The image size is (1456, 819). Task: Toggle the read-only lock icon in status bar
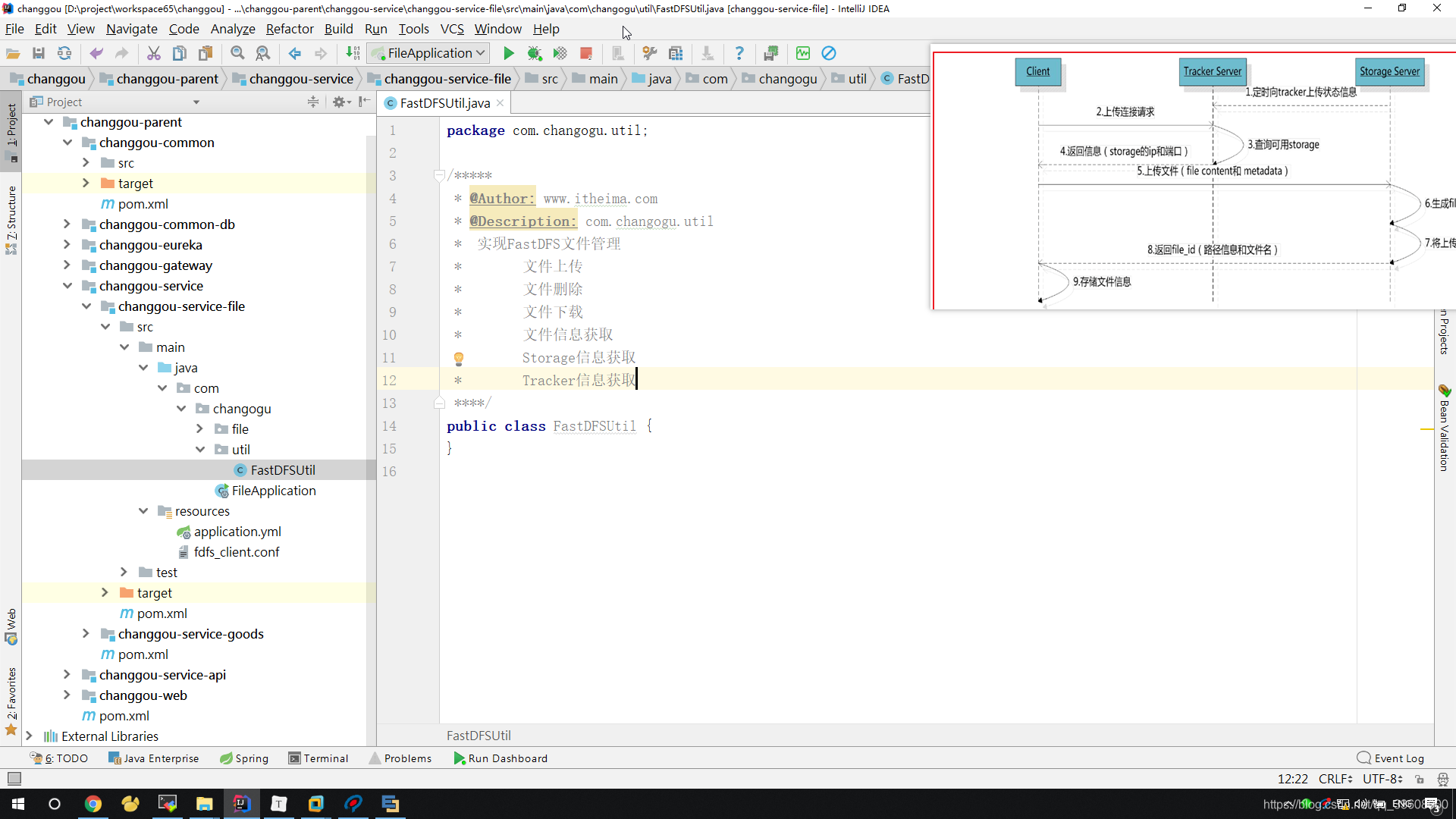(1420, 780)
